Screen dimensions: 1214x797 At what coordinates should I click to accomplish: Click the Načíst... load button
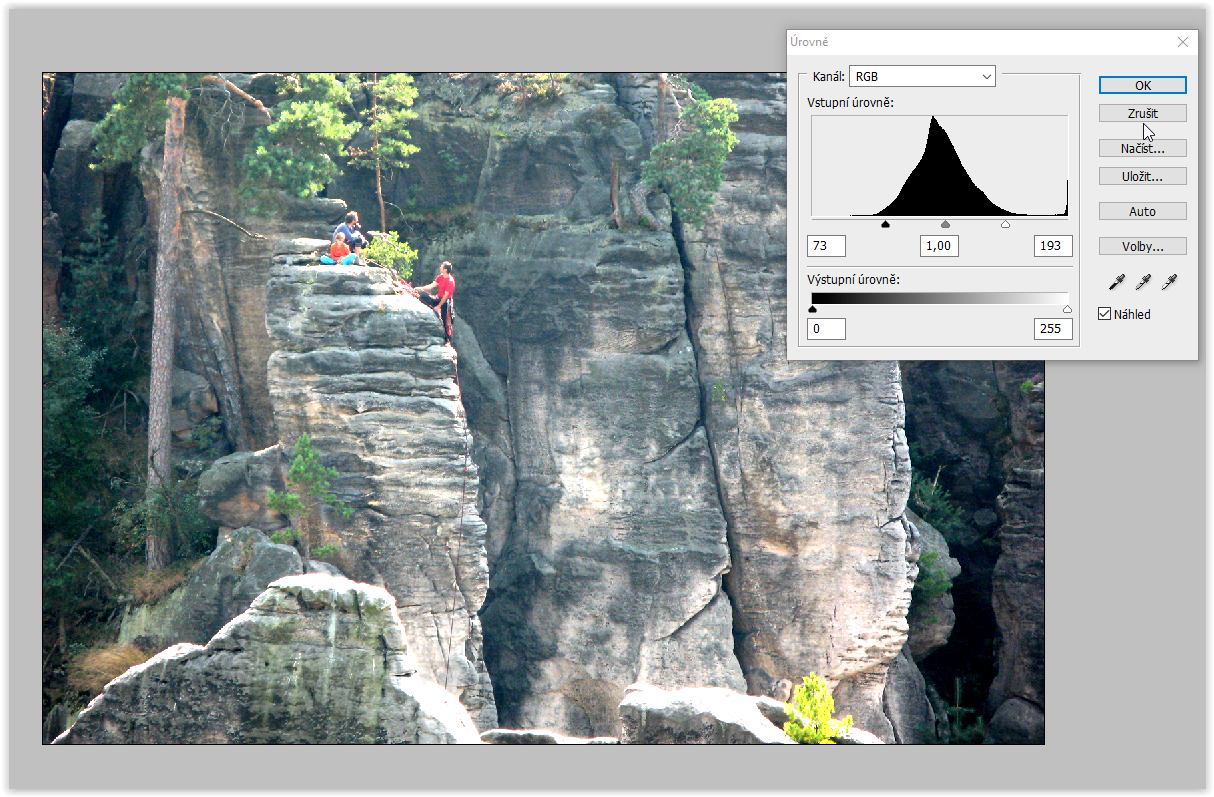pyautogui.click(x=1142, y=148)
